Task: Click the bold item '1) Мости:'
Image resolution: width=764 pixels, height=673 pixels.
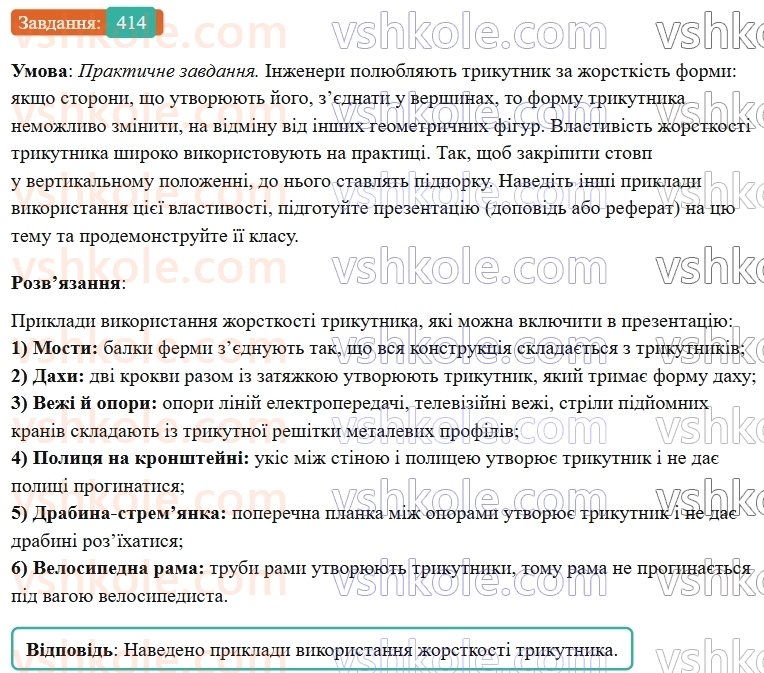Action: click(55, 348)
